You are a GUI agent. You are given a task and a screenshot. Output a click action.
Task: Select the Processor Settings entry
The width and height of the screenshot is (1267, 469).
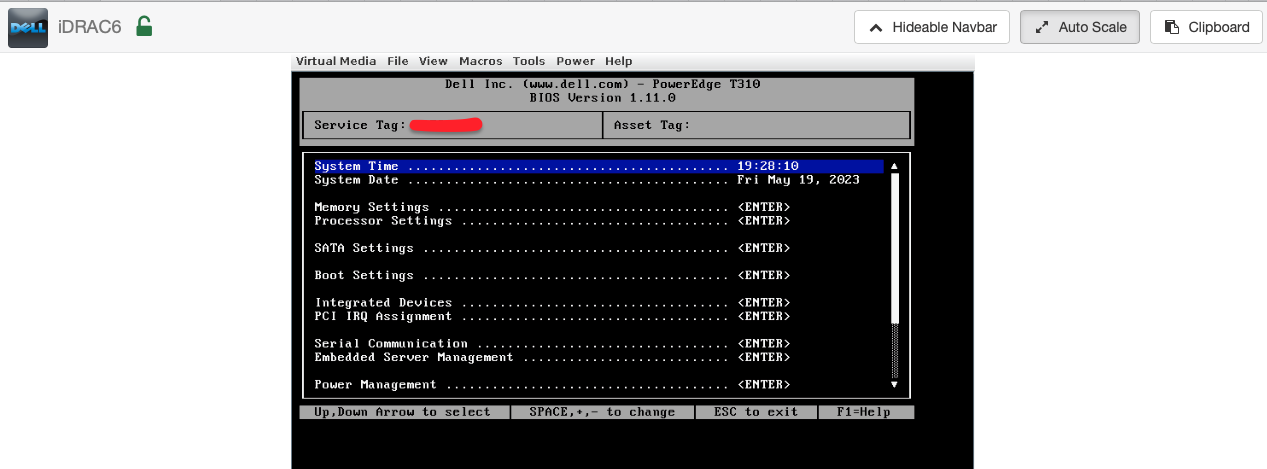552,221
